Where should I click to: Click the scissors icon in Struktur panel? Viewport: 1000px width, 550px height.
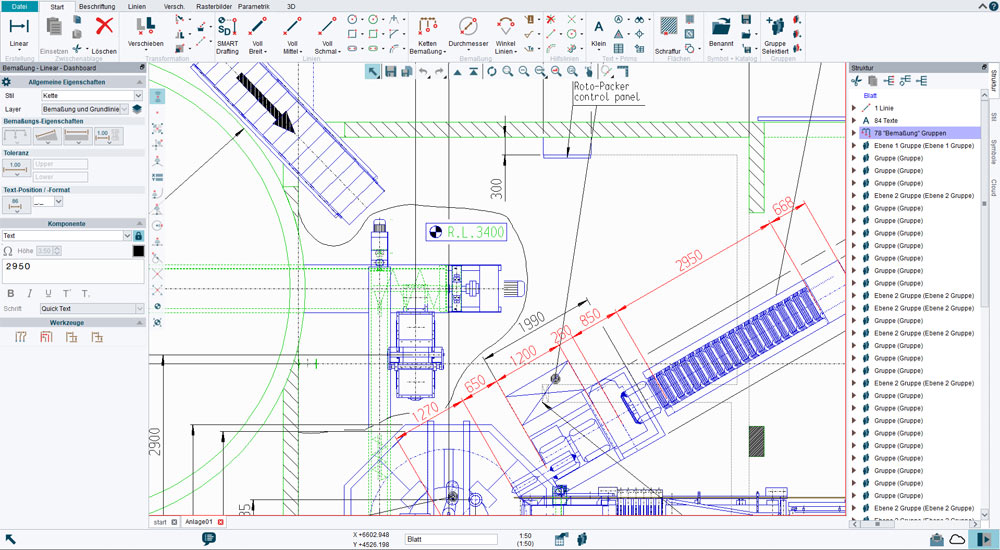[857, 80]
